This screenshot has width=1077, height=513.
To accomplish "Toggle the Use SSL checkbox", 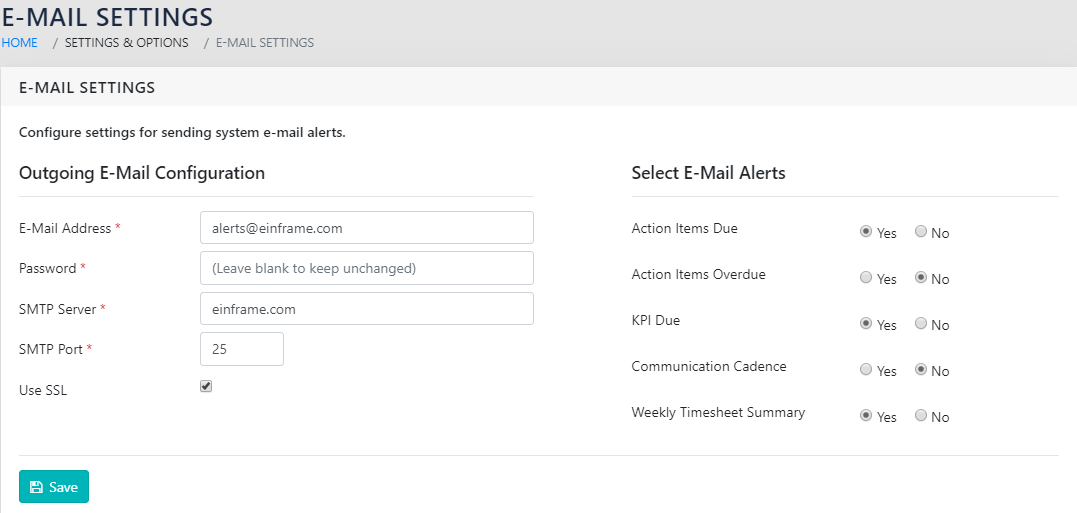I will (x=206, y=386).
